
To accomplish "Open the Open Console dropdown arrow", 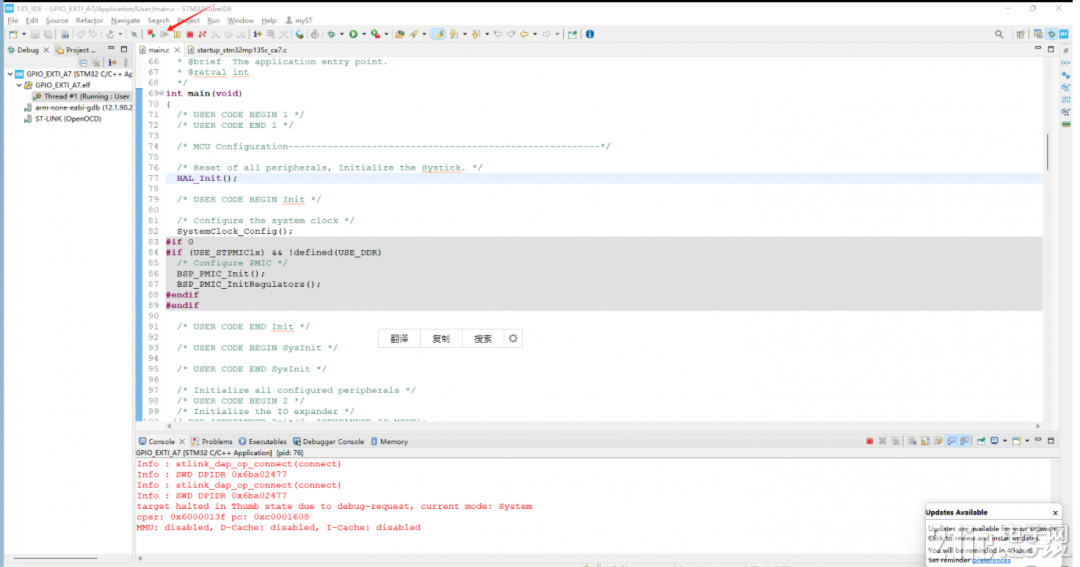I will 1027,441.
